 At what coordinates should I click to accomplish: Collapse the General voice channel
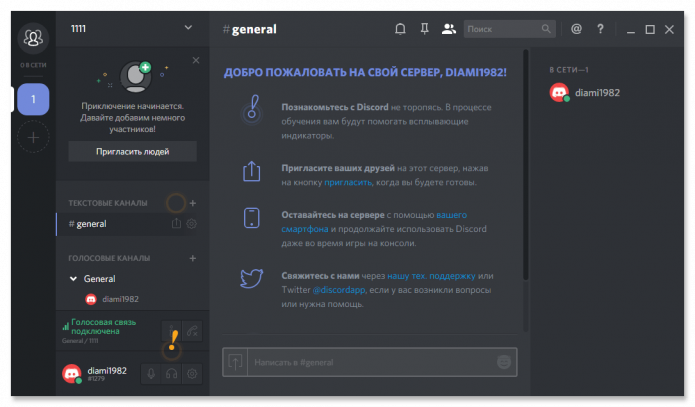pyautogui.click(x=73, y=278)
